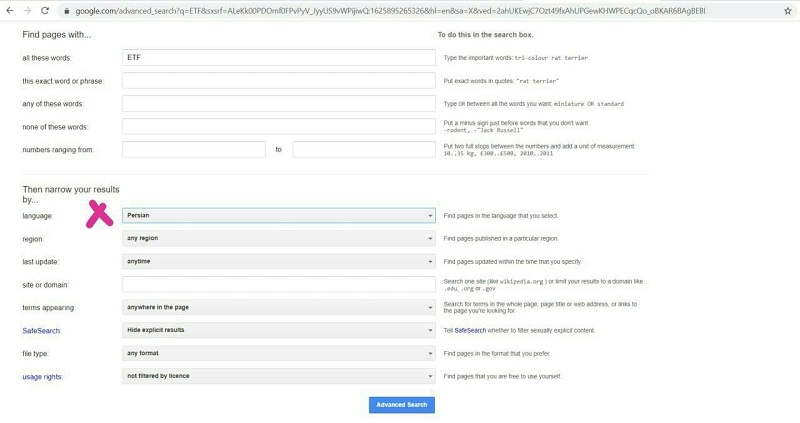Click the 'numbers ranging from' first field
The image size is (800, 423).
(x=194, y=150)
